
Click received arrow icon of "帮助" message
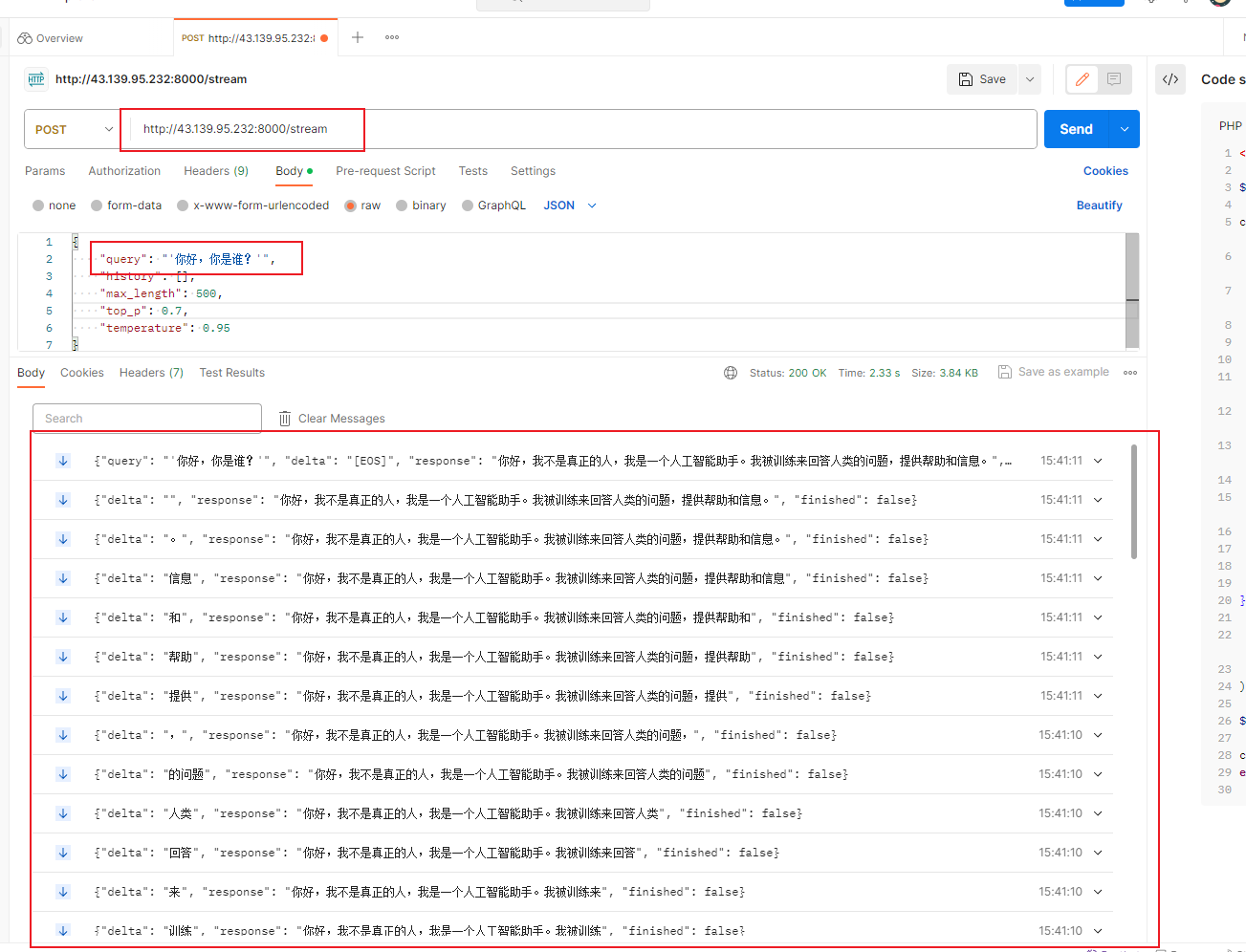(63, 657)
